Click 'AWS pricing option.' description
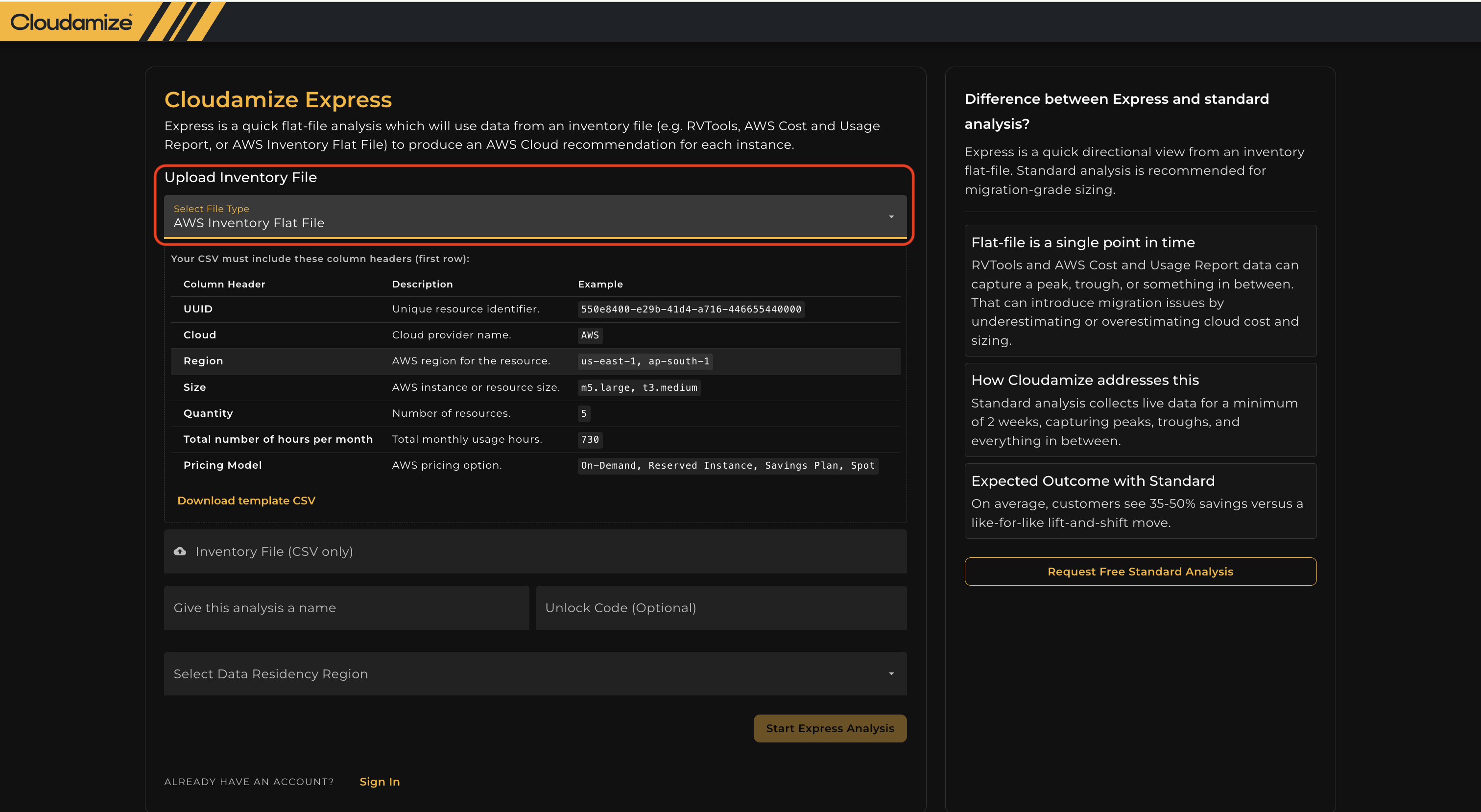The image size is (1481, 812). [447, 465]
